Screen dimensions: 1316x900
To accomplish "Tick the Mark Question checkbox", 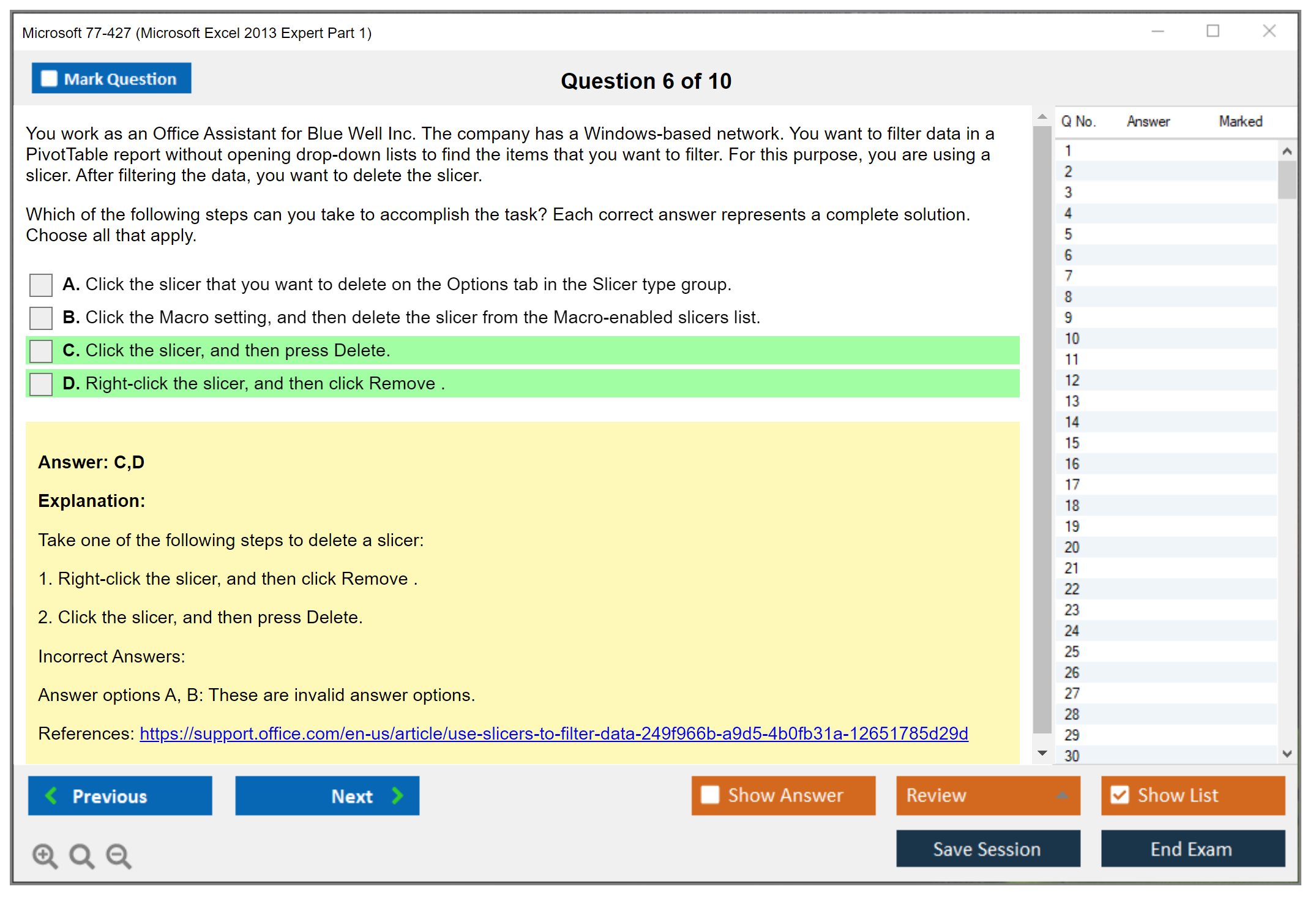I will click(x=49, y=79).
